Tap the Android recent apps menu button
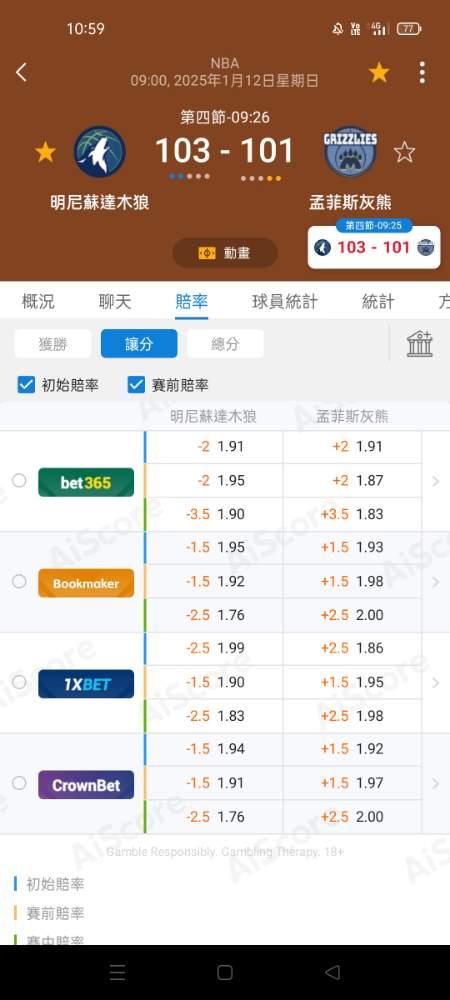Image resolution: width=450 pixels, height=1000 pixels. pos(117,973)
